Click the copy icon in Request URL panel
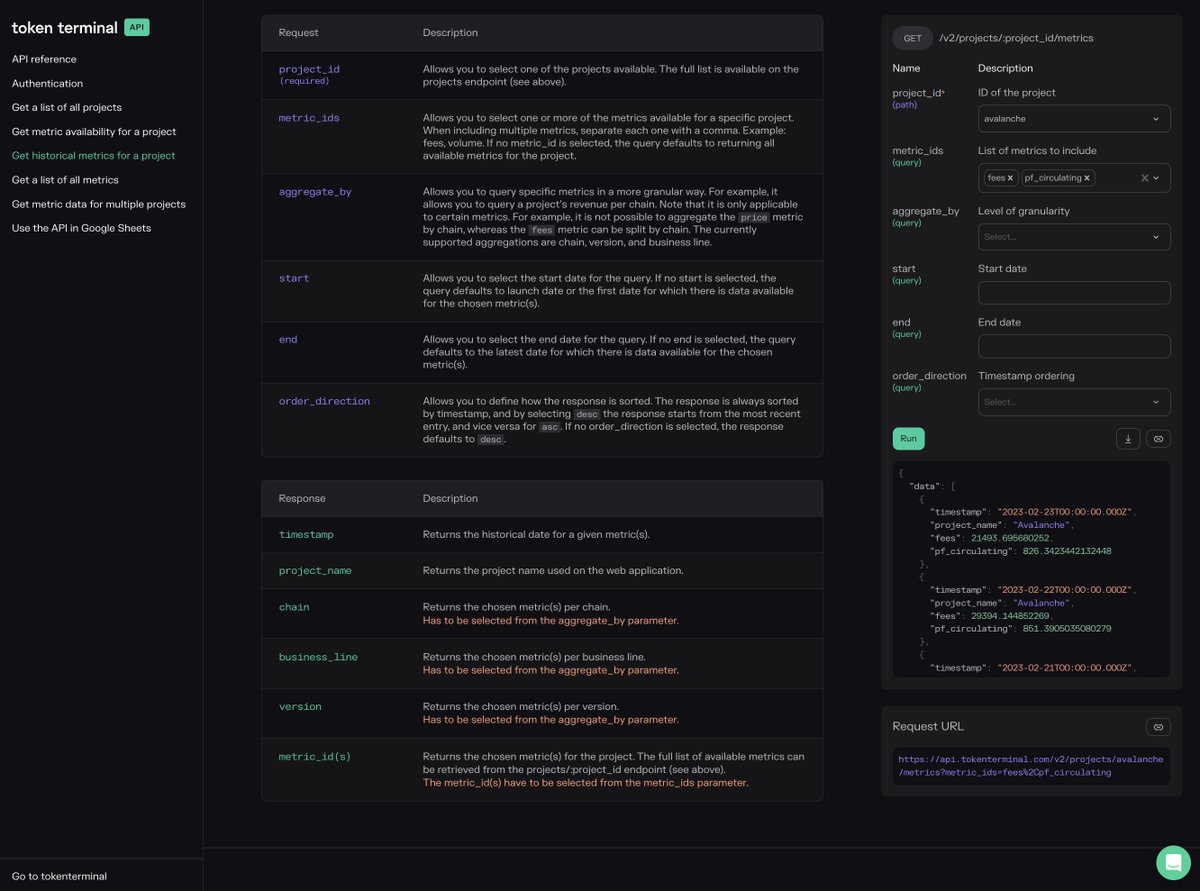 (1158, 727)
